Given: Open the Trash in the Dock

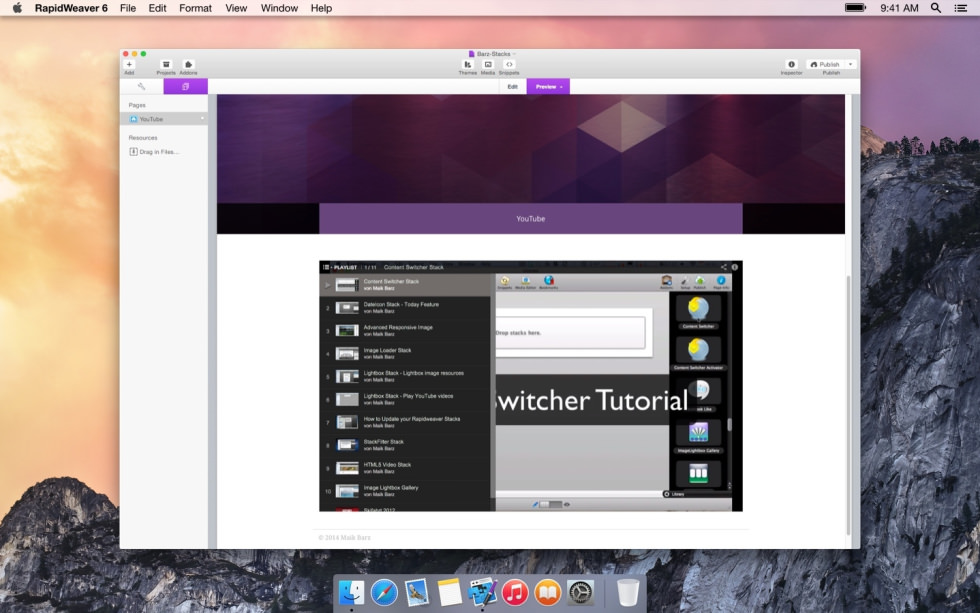Looking at the screenshot, I should [628, 592].
